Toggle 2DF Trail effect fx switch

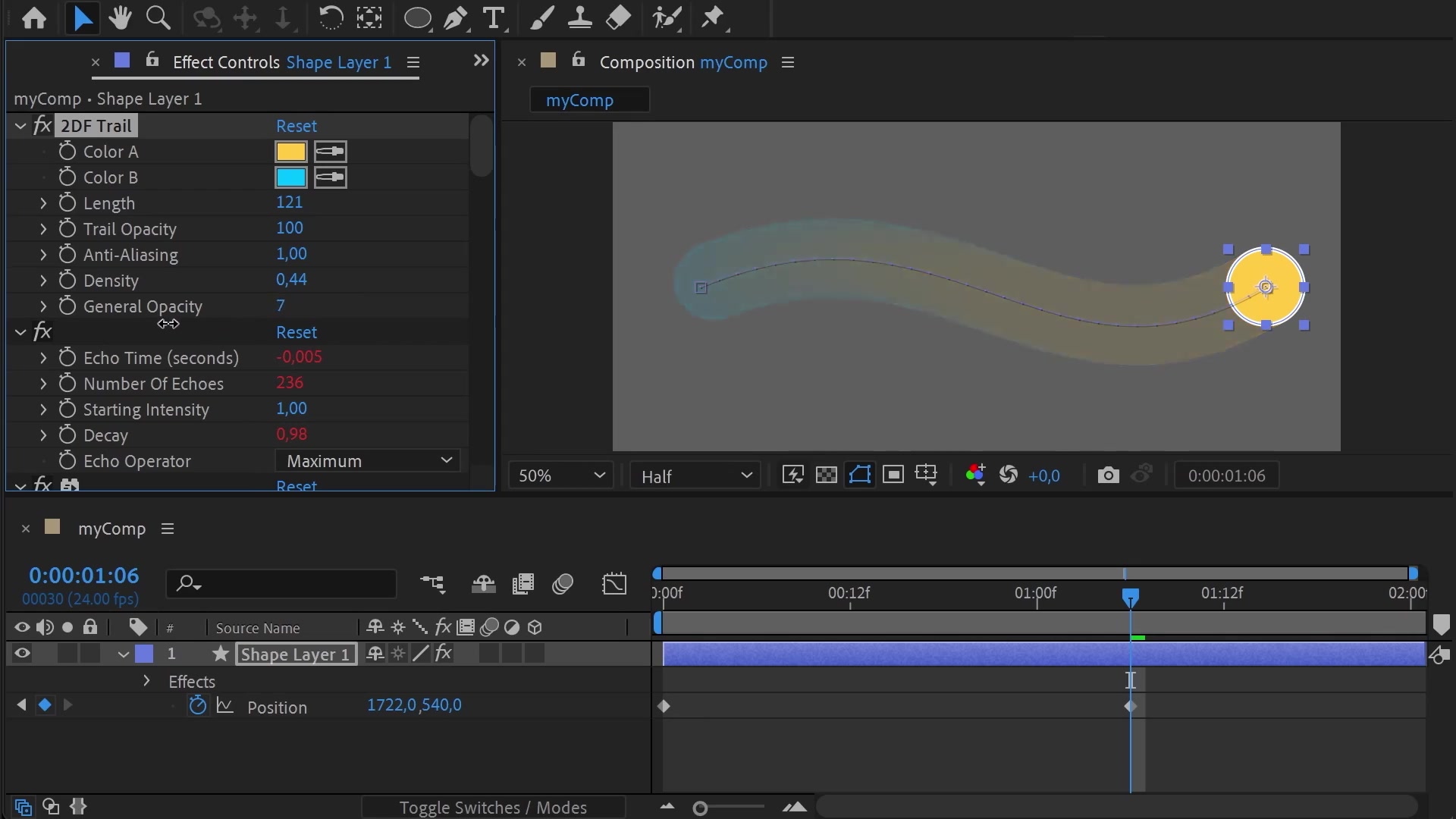(42, 126)
